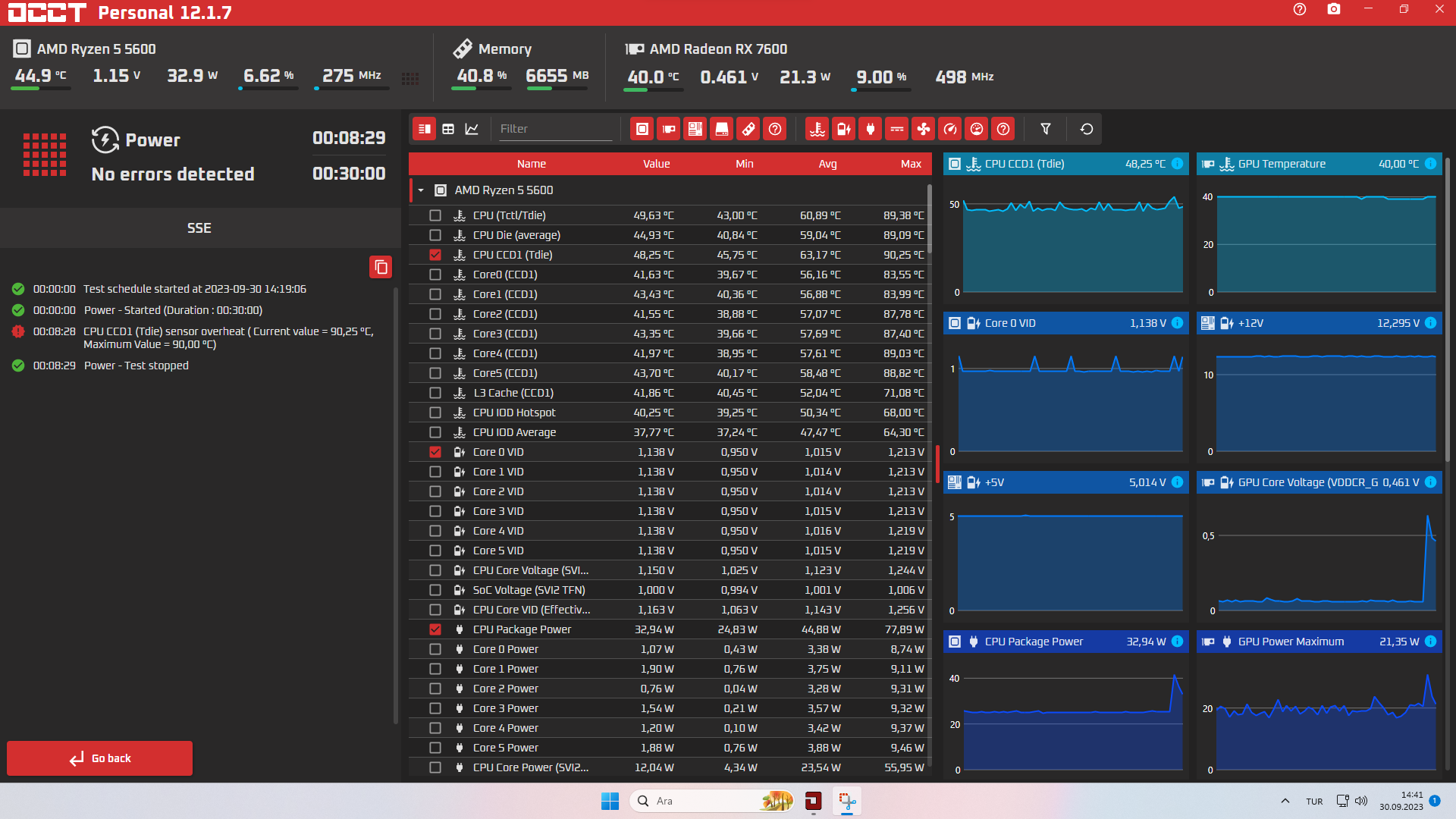The width and height of the screenshot is (1456, 819).
Task: Toggle the temperature sensor filter icon
Action: (817, 129)
